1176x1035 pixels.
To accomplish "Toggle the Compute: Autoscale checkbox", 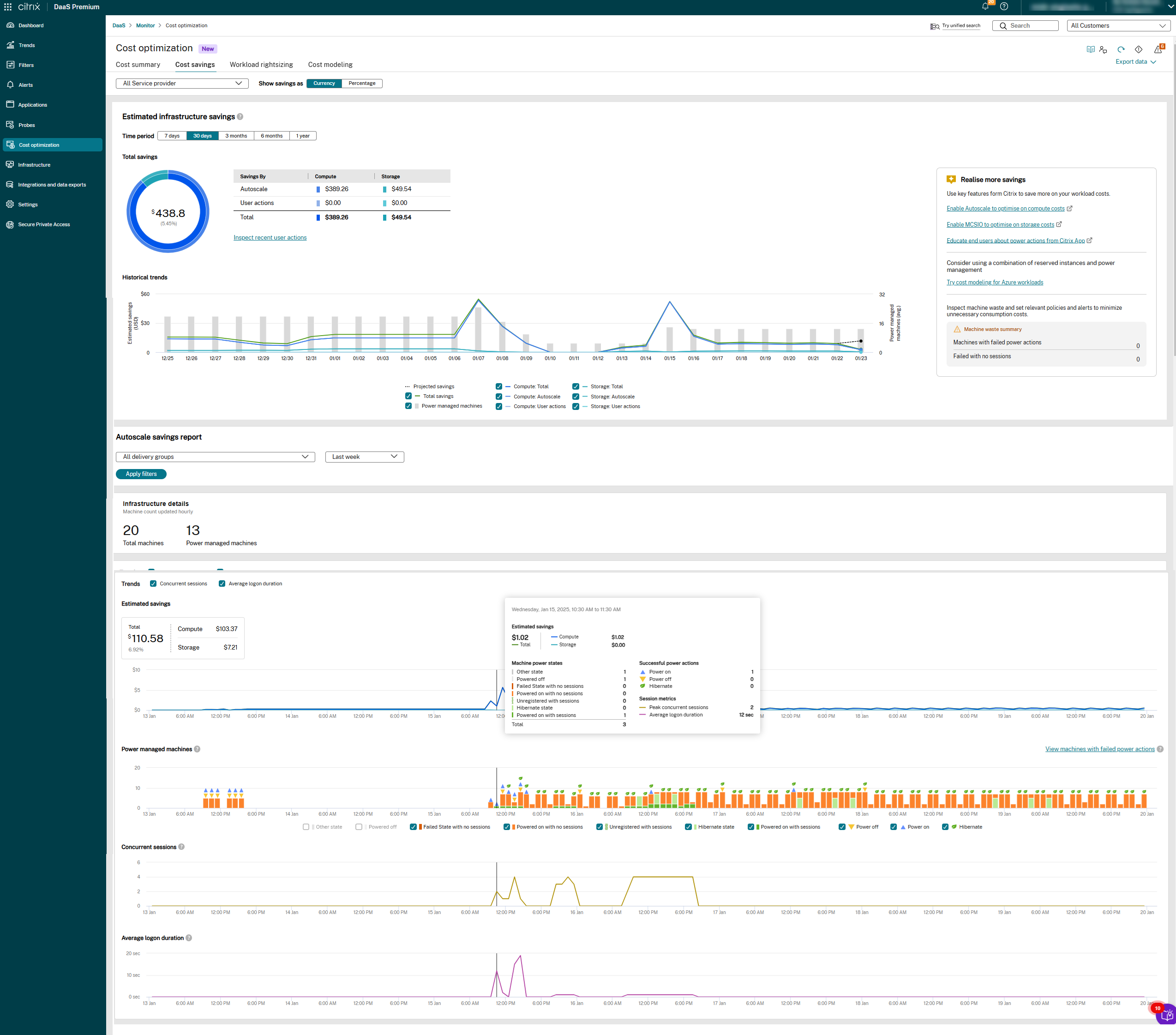I will (499, 397).
